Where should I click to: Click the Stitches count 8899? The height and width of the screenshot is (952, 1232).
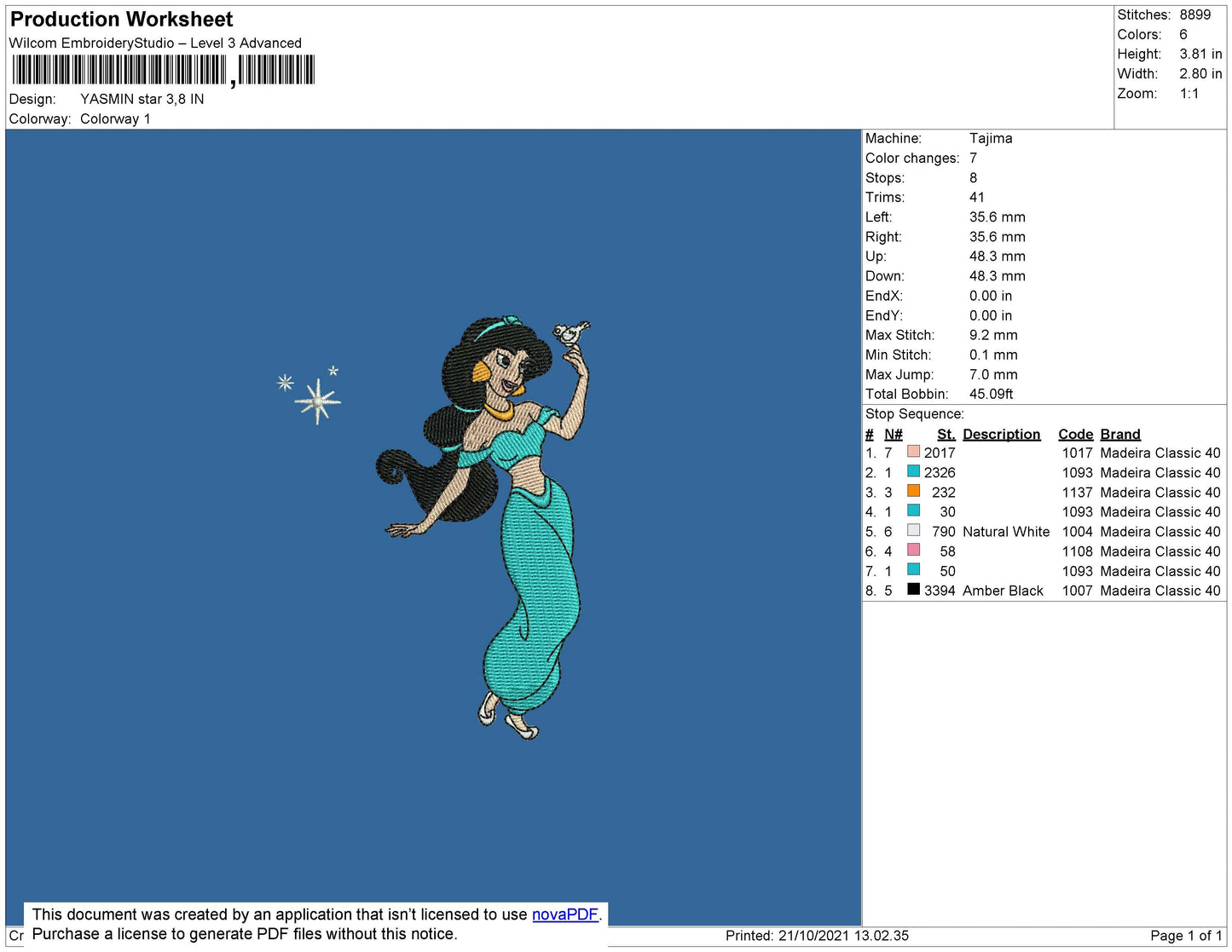click(x=1195, y=14)
